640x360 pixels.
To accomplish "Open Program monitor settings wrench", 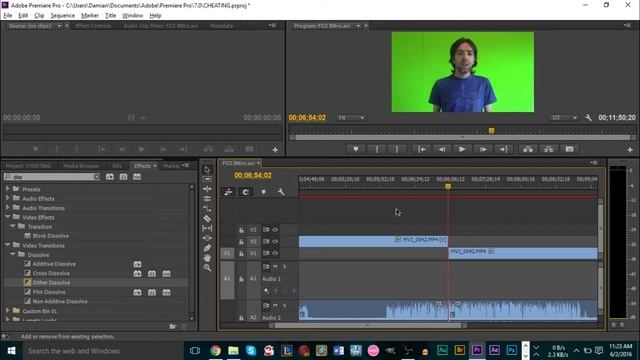I will click(588, 118).
